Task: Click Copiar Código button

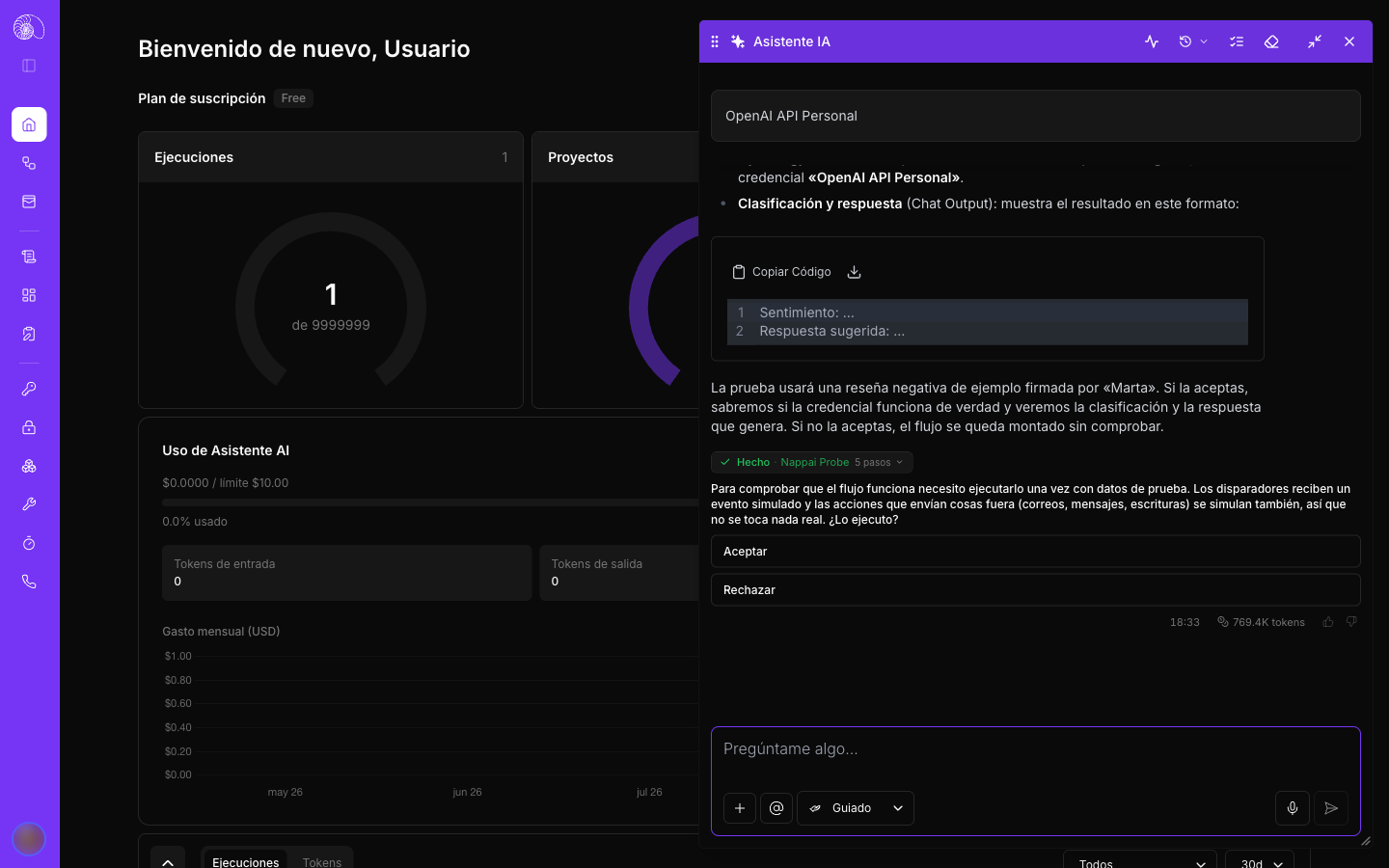Action: click(x=782, y=272)
